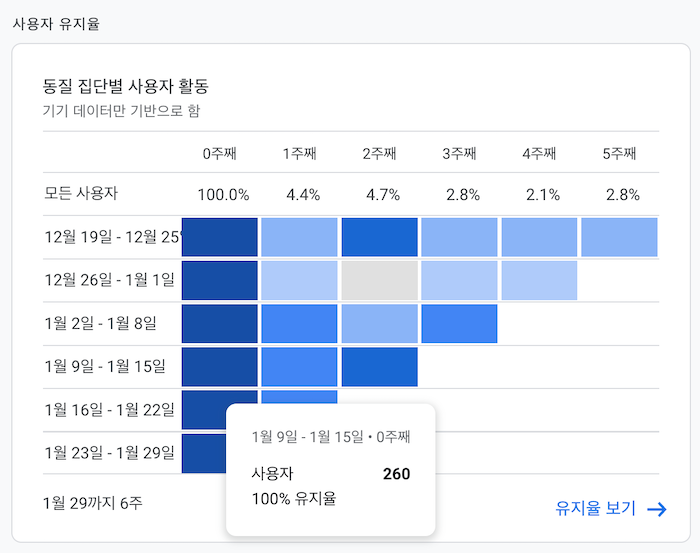The height and width of the screenshot is (553, 700).
Task: Select the 12월 19일 cohort 5주째 cell
Action: [619, 237]
